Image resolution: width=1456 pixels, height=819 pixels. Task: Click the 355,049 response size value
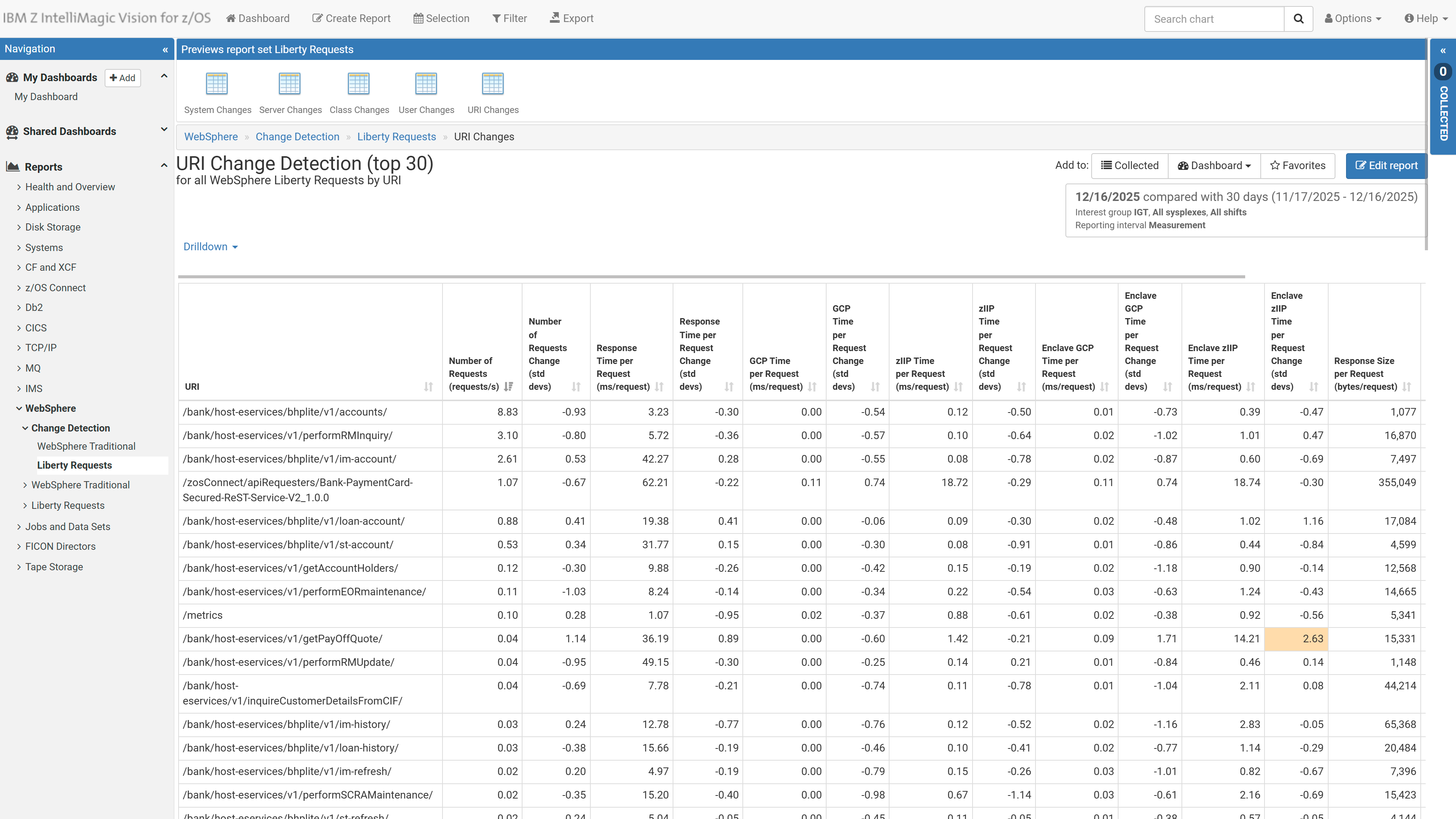click(1396, 482)
